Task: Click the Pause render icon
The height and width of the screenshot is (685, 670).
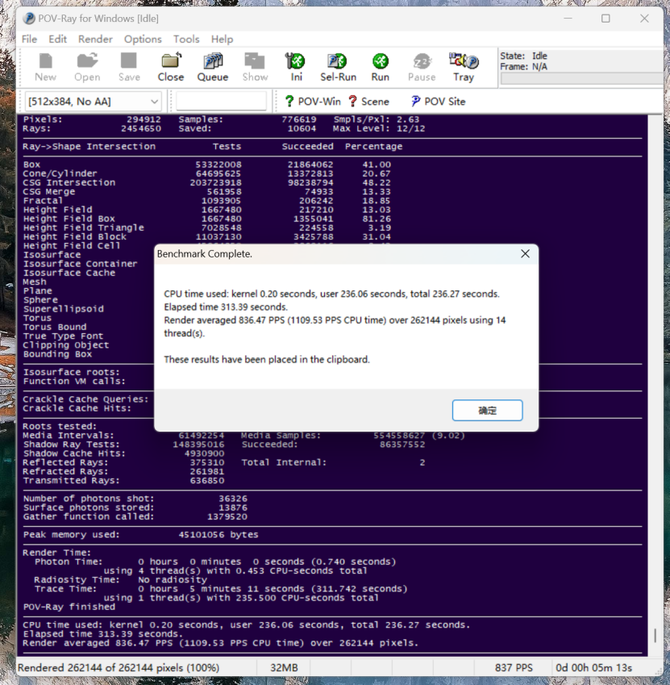Action: [421, 67]
